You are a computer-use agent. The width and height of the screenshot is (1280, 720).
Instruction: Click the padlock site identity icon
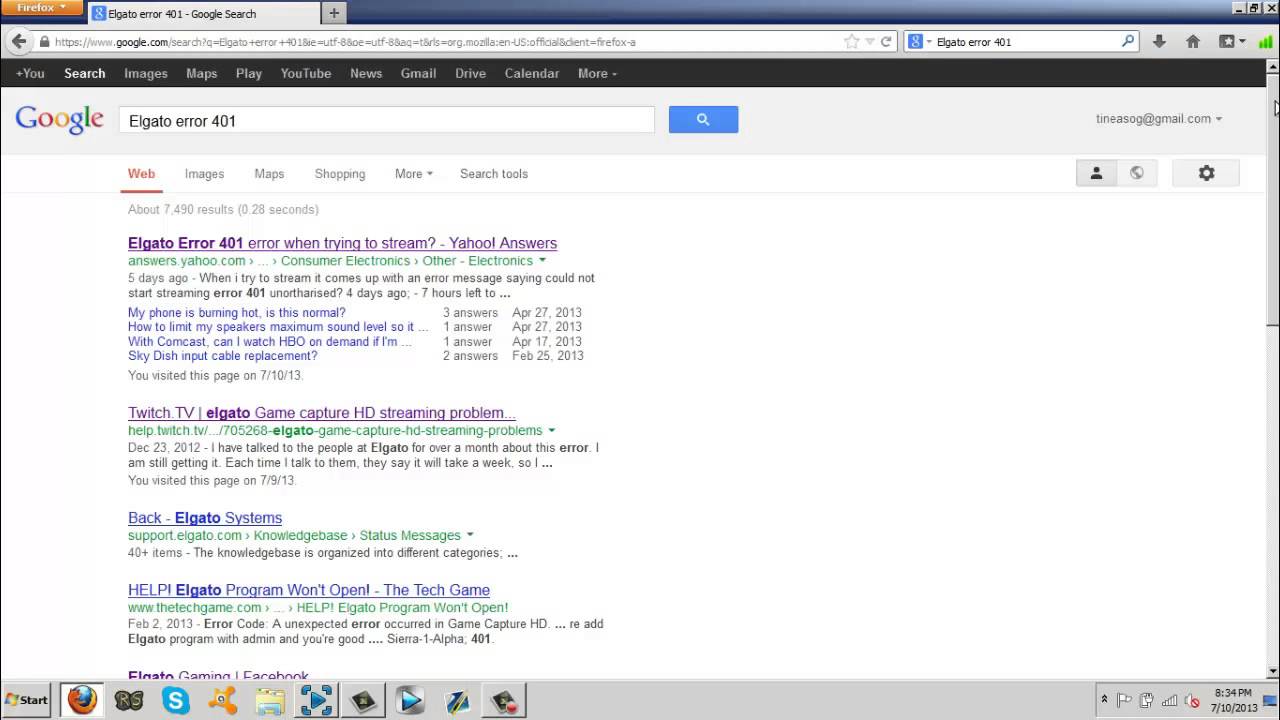coord(44,42)
